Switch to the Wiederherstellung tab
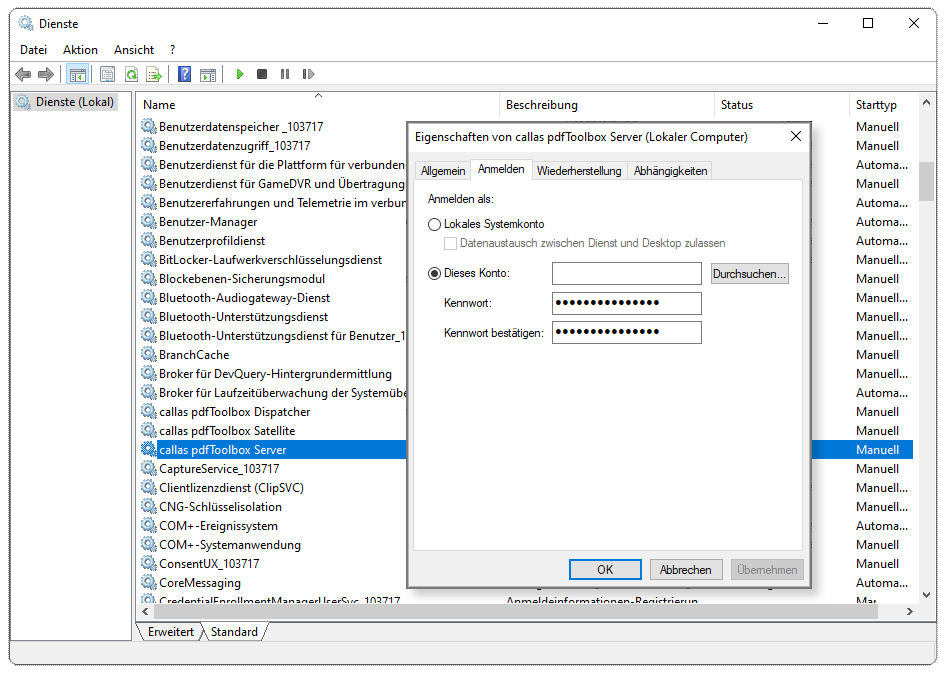This screenshot has height=679, width=952. [x=579, y=171]
